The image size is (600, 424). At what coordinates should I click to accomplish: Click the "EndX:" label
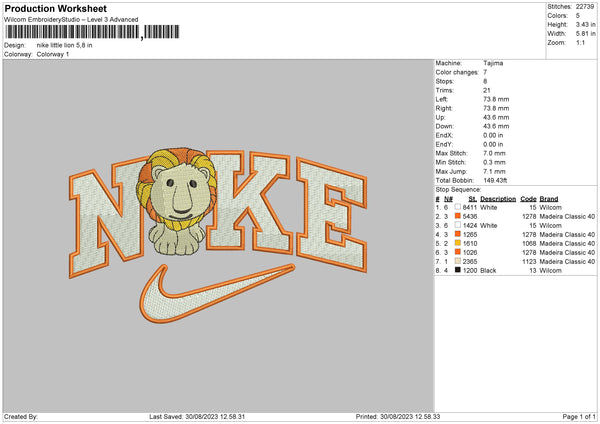click(x=444, y=135)
